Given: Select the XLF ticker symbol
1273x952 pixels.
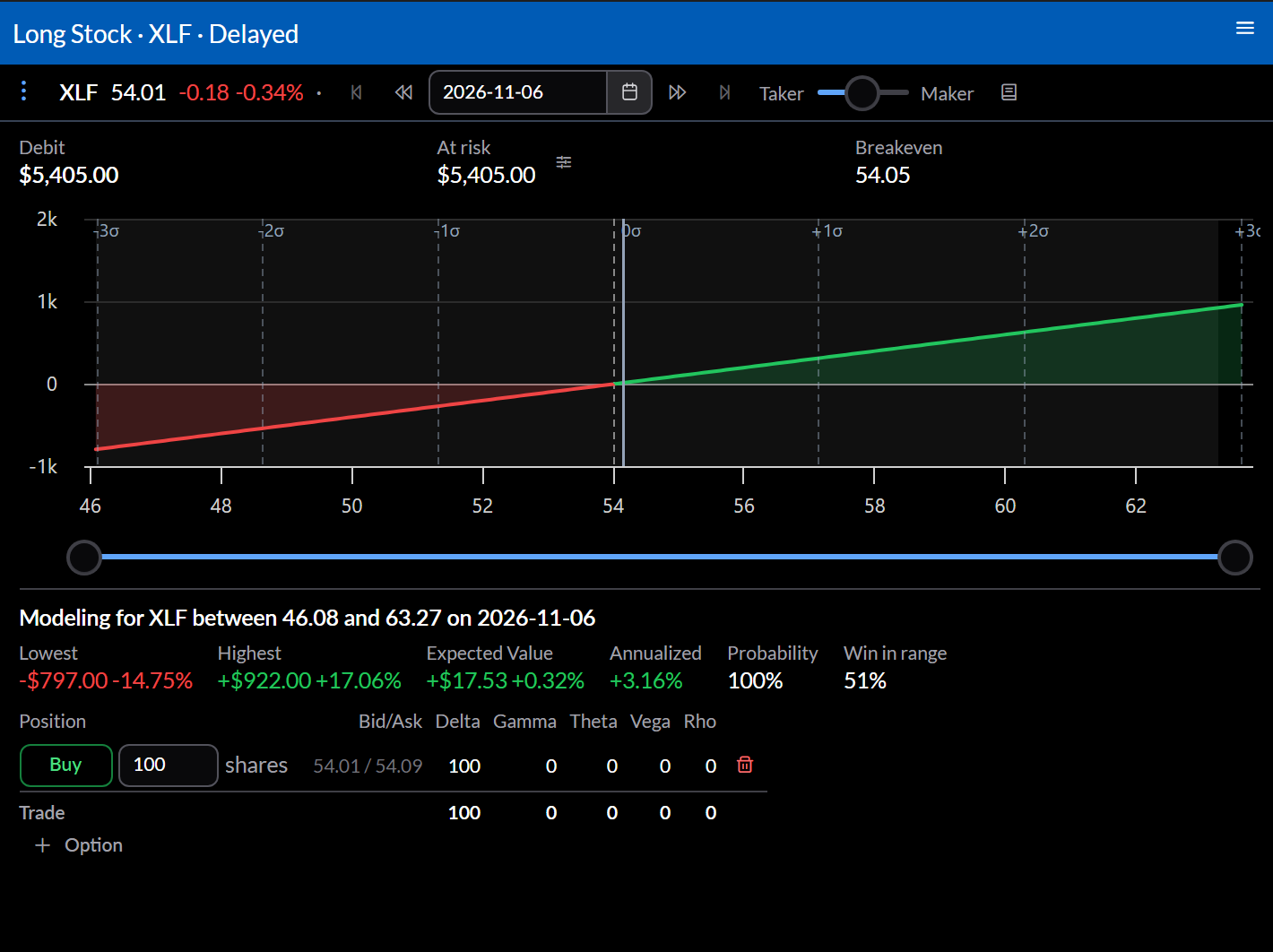Looking at the screenshot, I should (79, 92).
